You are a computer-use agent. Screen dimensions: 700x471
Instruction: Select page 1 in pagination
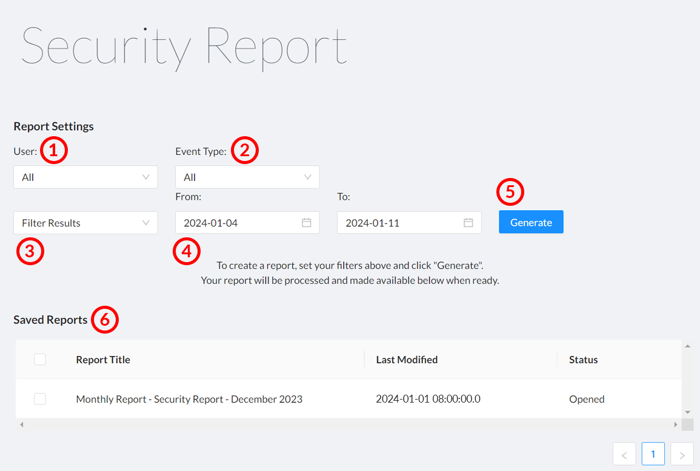[652, 455]
